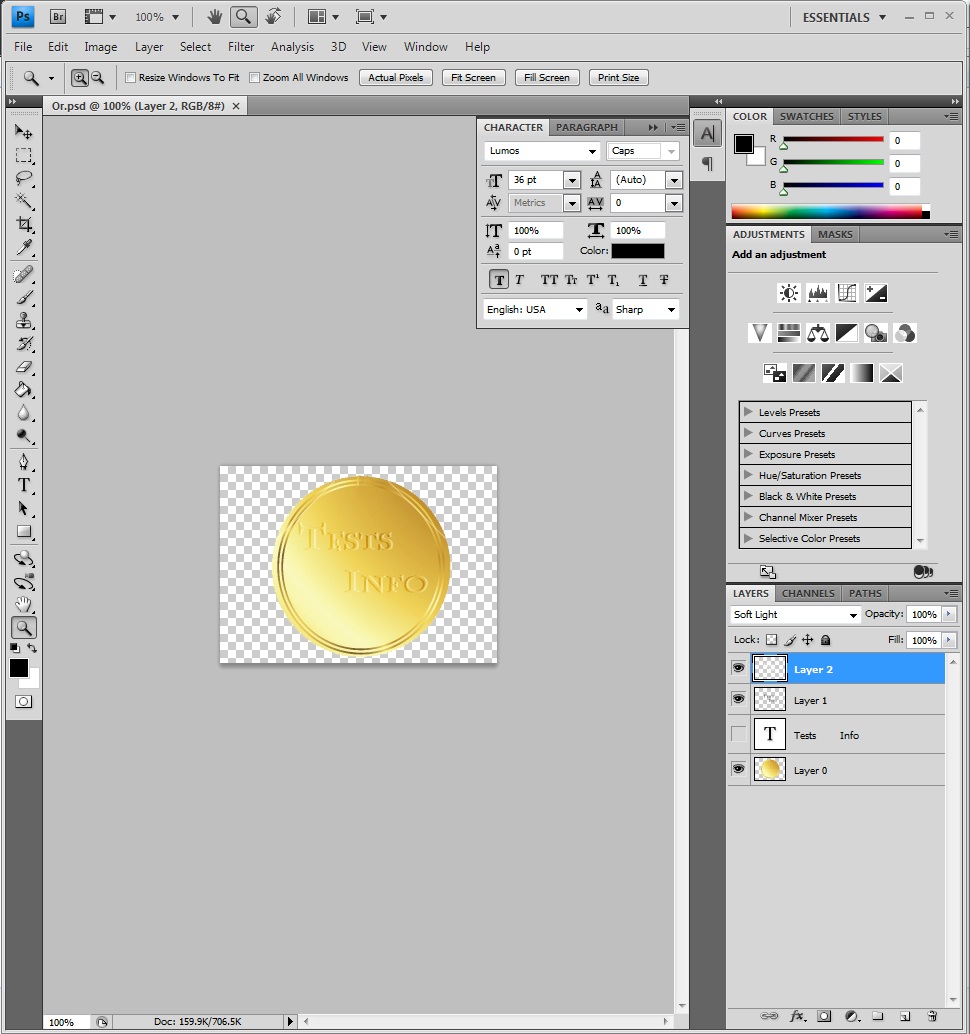This screenshot has height=1034, width=970.
Task: Select the Hand tool in toolbox
Action: [x=24, y=604]
